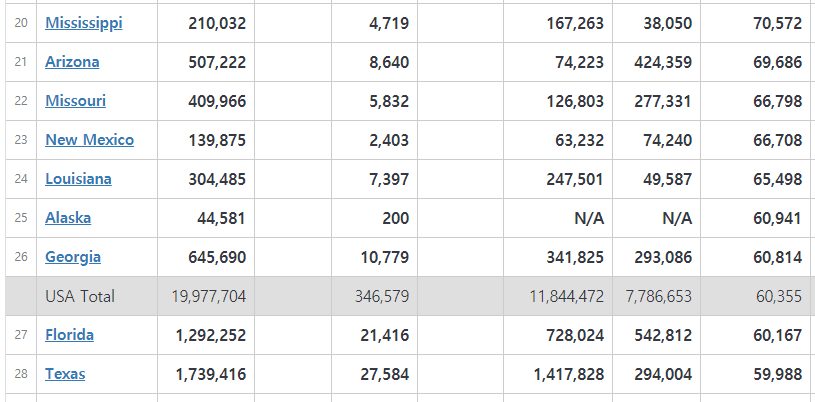Screen dimensions: 815x402
Task: Click Florida deaths value 21,416
Action: click(384, 335)
